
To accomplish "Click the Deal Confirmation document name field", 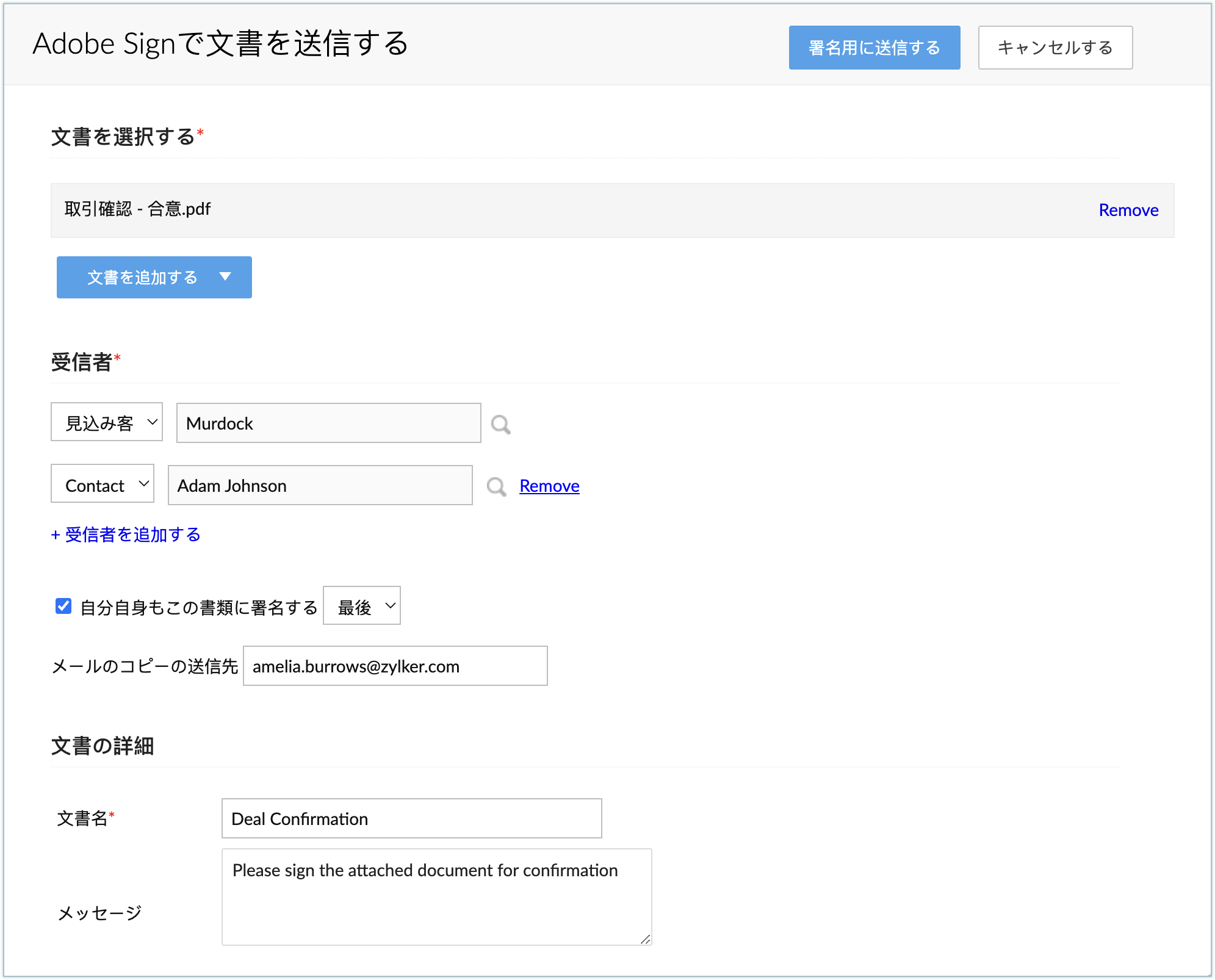I will [x=412, y=818].
